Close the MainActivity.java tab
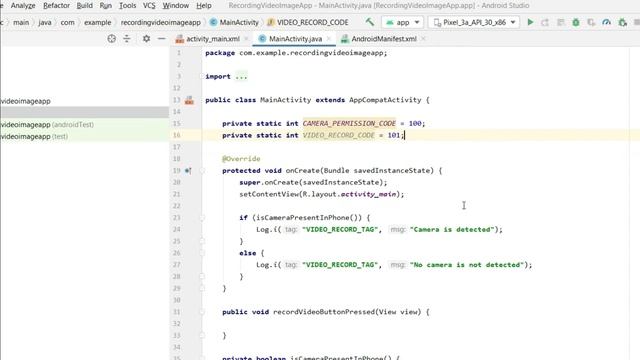This screenshot has width=640, height=360. (x=329, y=39)
